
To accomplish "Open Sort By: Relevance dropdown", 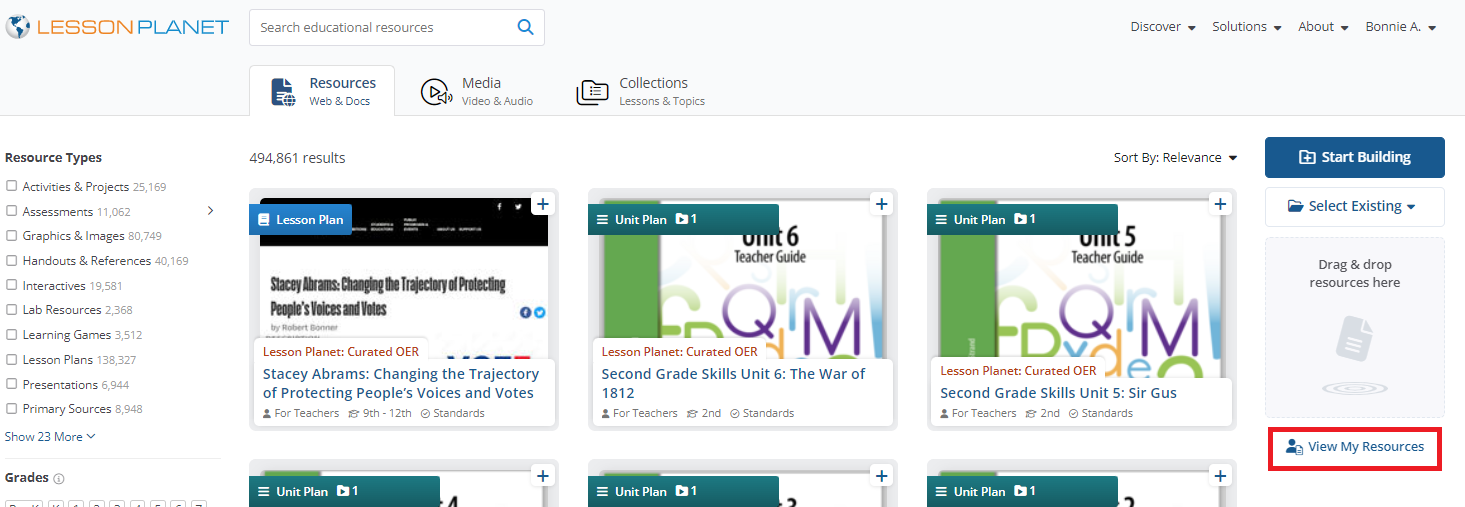I will point(1175,158).
